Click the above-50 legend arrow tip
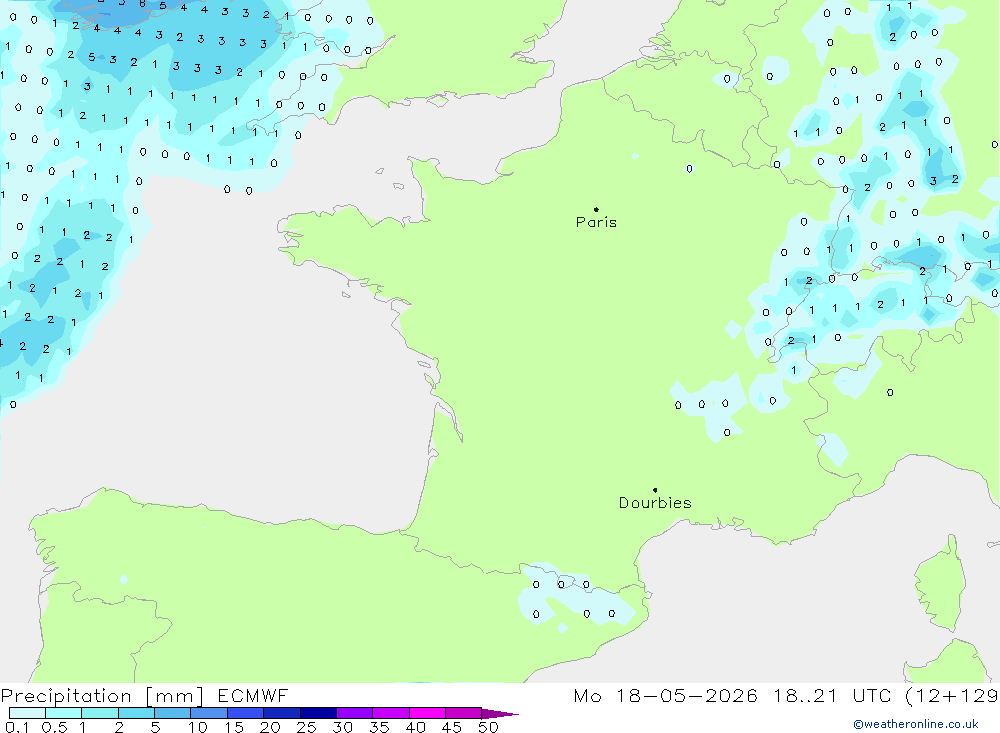This screenshot has height=733, width=1000. tap(500, 714)
